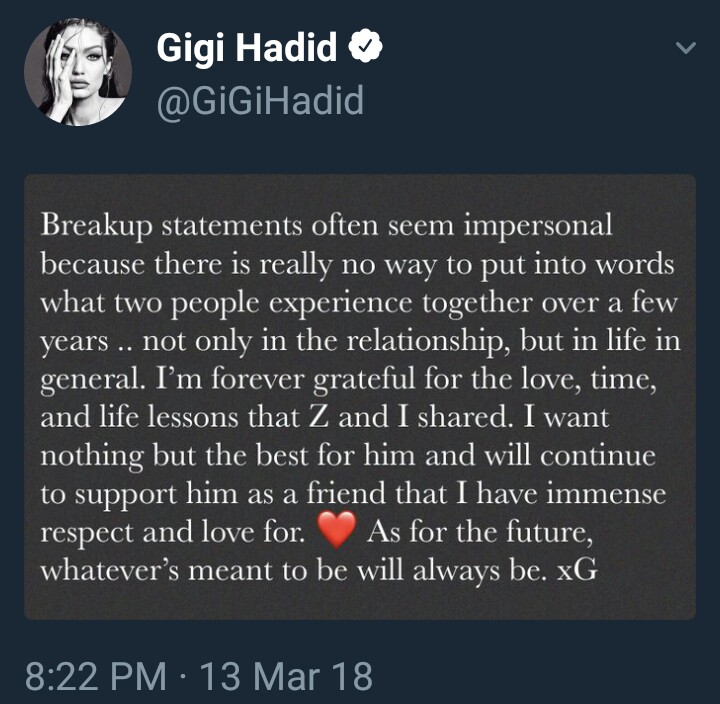Tap the line starting "to support him"
Screen dimensions: 720x704
(352, 494)
